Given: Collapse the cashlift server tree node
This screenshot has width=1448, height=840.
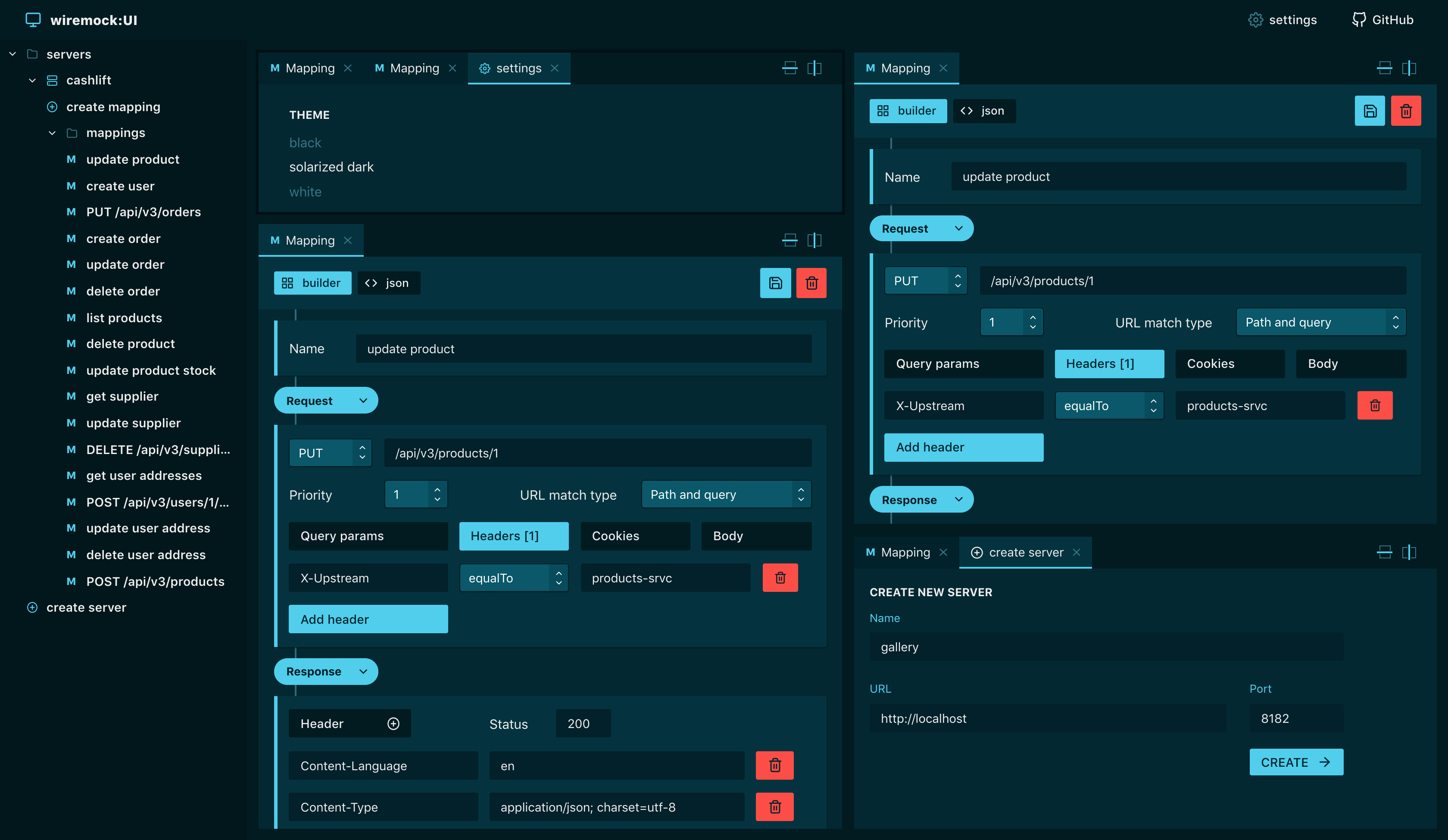Looking at the screenshot, I should [33, 81].
